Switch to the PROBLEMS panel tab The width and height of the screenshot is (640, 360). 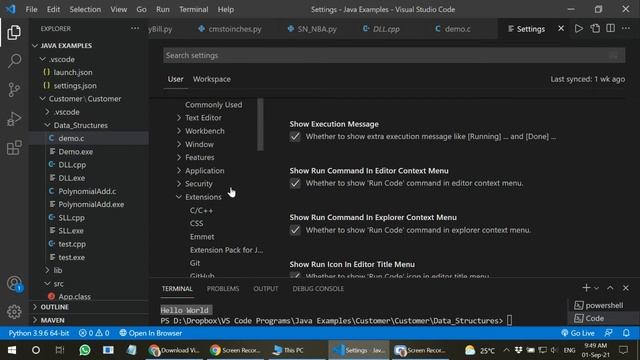[x=223, y=289]
